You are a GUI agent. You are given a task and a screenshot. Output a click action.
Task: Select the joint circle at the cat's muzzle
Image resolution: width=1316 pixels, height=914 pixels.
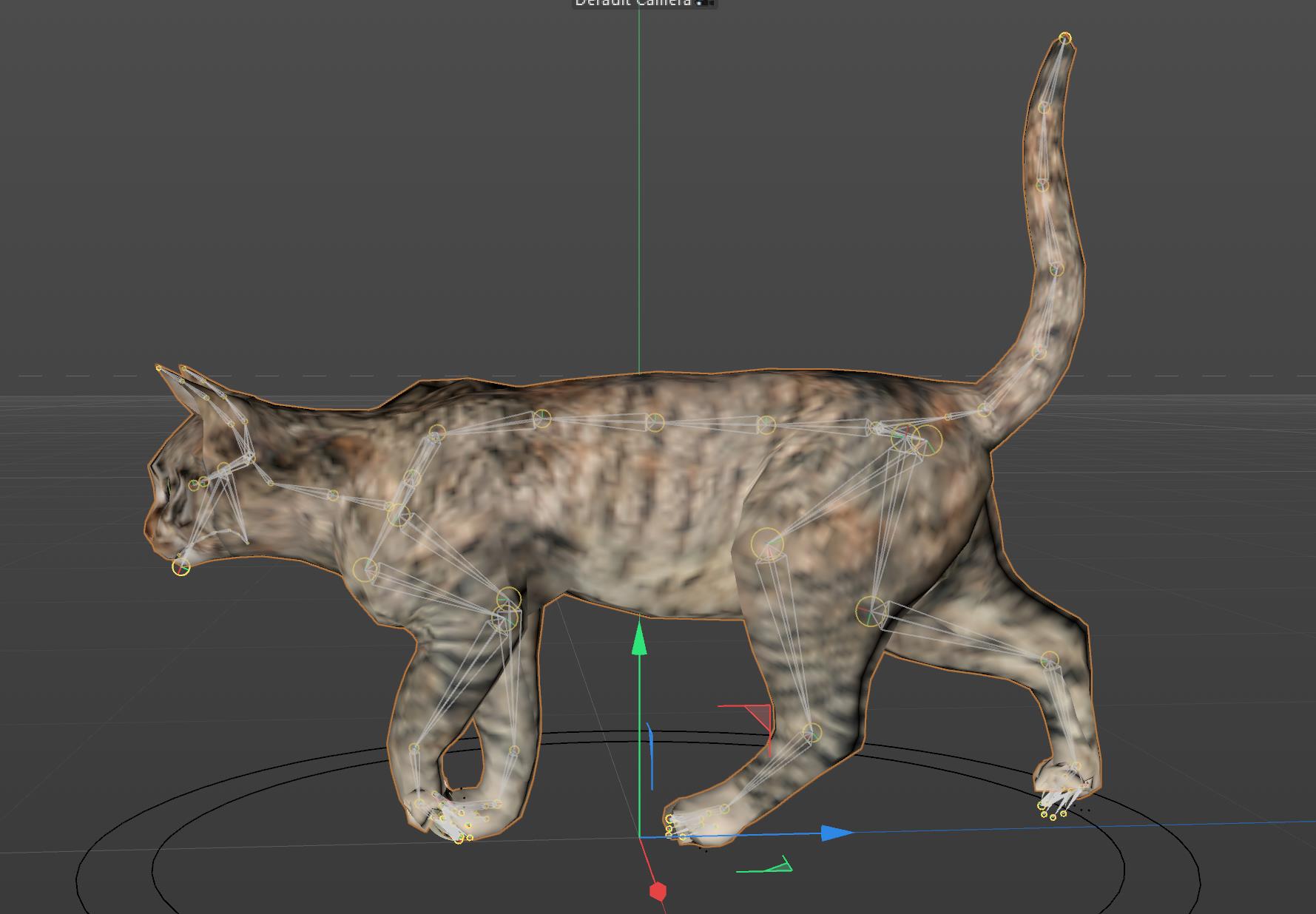click(x=180, y=567)
